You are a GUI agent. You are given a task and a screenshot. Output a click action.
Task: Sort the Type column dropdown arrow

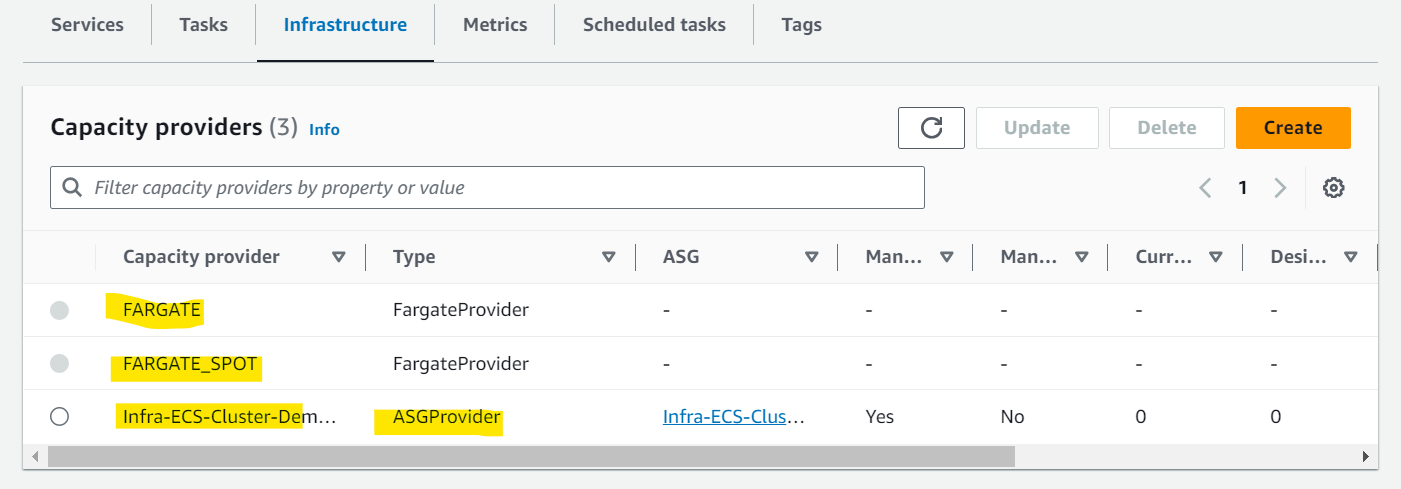coord(609,257)
